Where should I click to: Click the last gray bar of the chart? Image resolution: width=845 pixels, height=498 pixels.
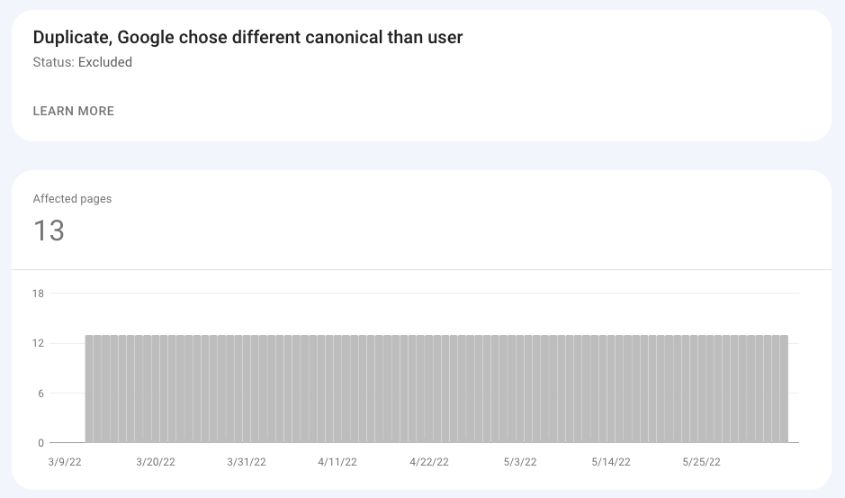784,389
